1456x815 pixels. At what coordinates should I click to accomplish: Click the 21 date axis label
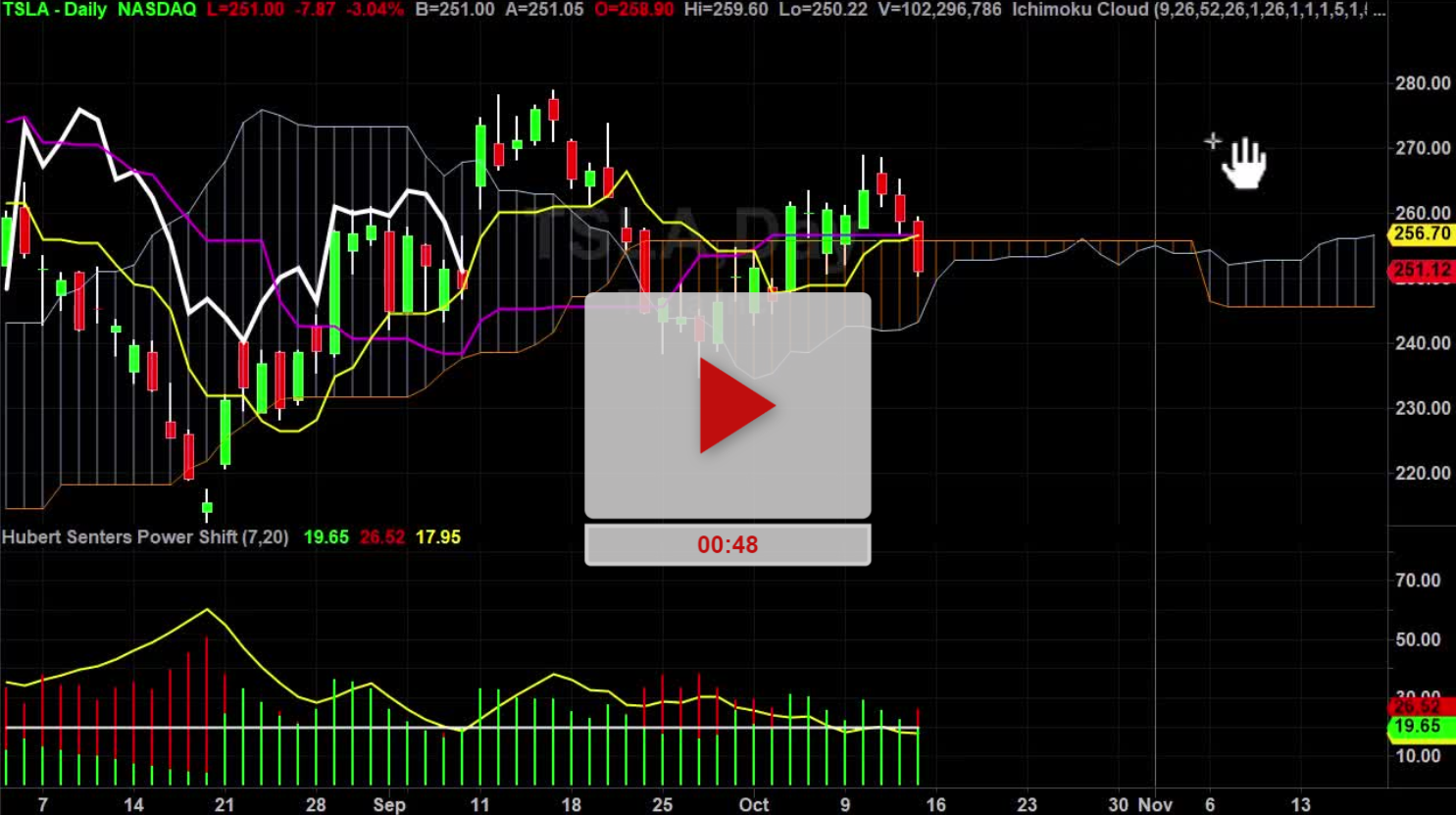[225, 805]
